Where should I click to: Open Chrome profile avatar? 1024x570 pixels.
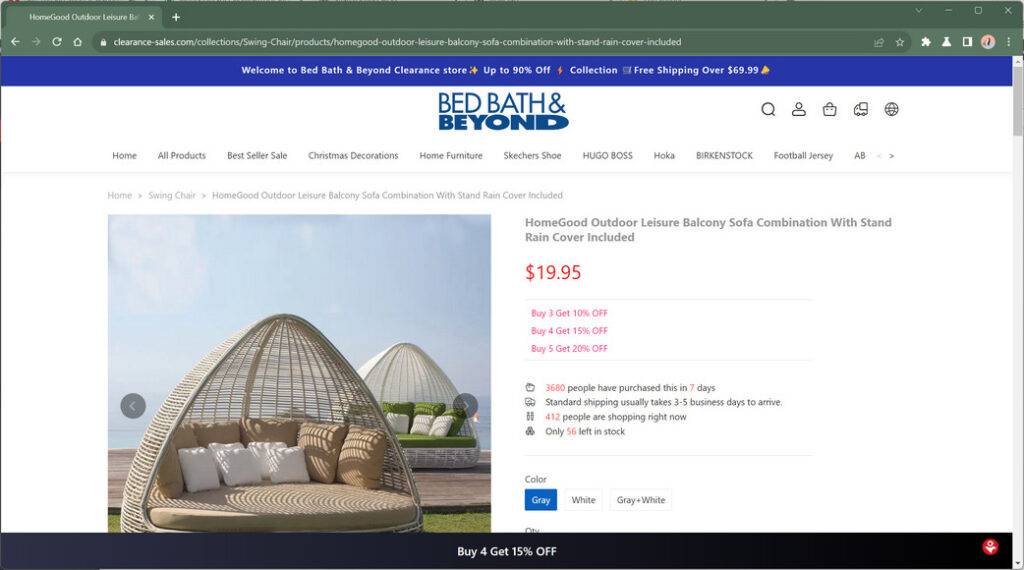click(x=988, y=42)
